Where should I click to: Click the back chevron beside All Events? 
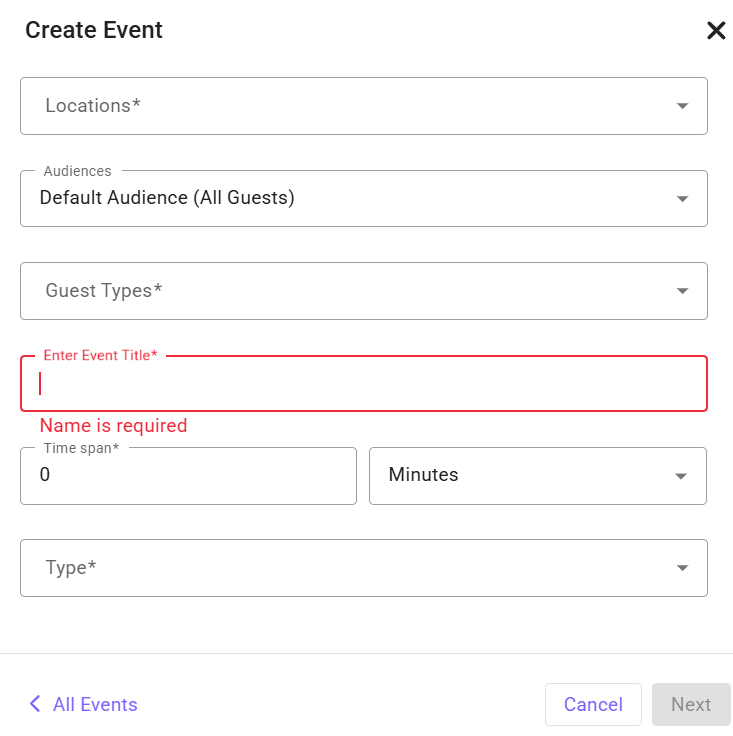coord(35,704)
